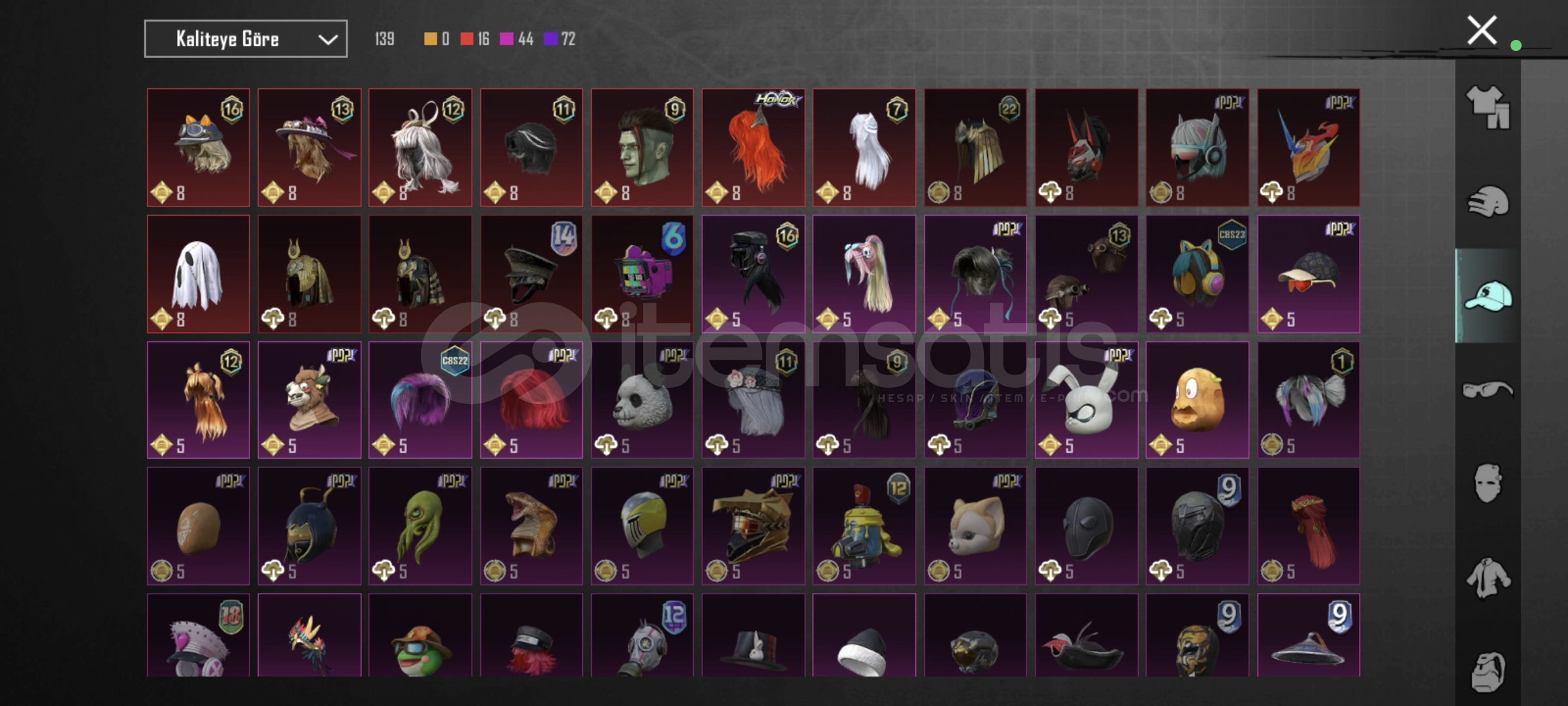Switch to the cap headwear category icon

[x=1488, y=296]
